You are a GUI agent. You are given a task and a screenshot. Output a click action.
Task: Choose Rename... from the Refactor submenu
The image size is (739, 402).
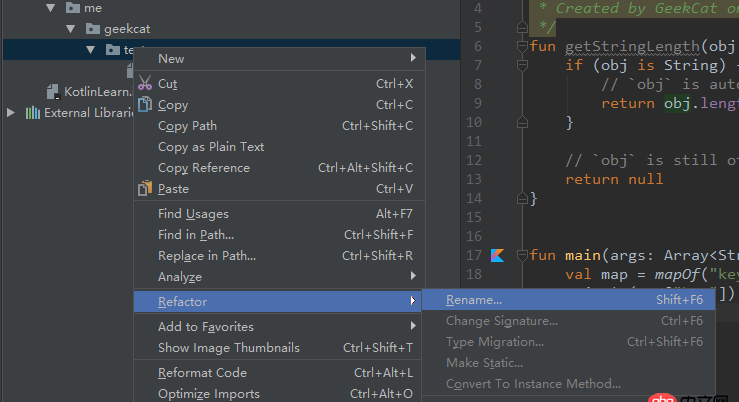pos(474,300)
